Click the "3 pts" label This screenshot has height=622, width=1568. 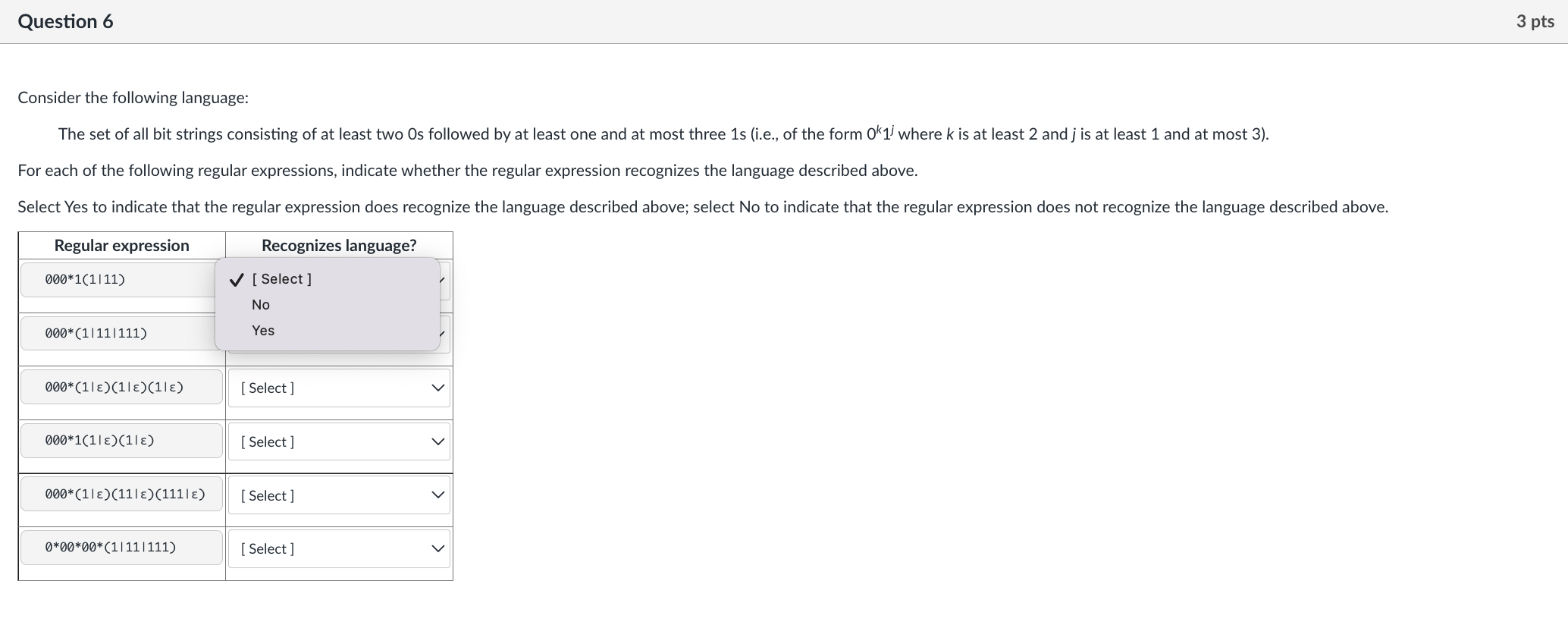tap(1535, 21)
